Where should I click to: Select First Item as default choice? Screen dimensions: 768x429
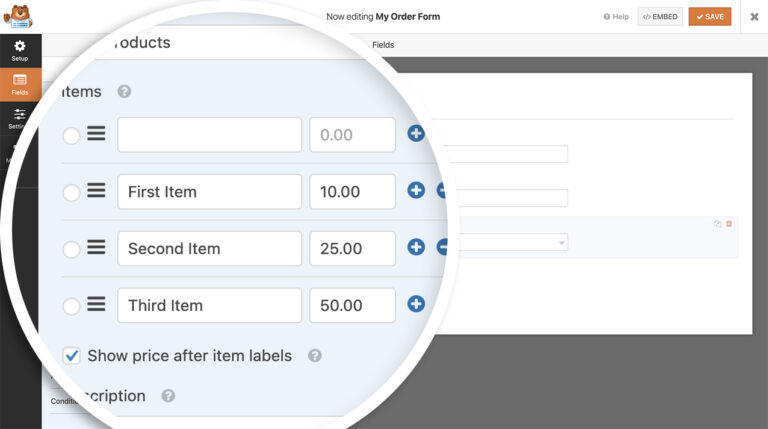[71, 192]
